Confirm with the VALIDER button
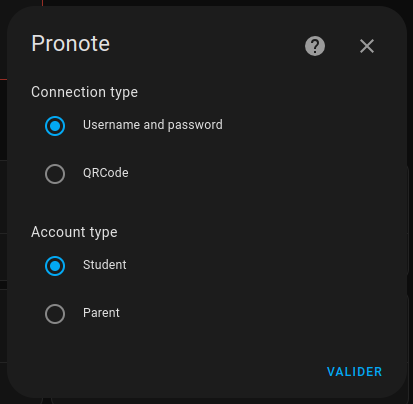 coord(354,372)
